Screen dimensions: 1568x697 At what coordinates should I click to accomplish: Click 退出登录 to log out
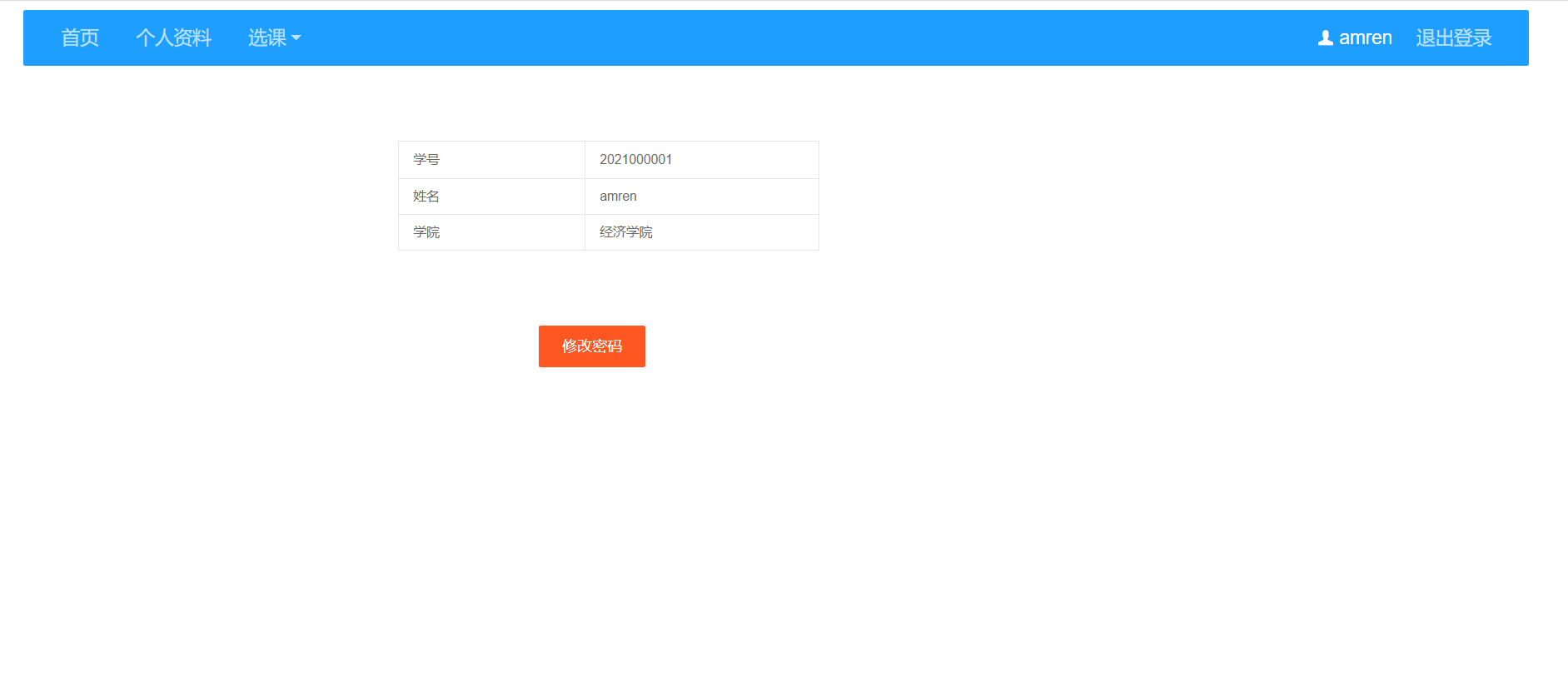coord(1453,37)
